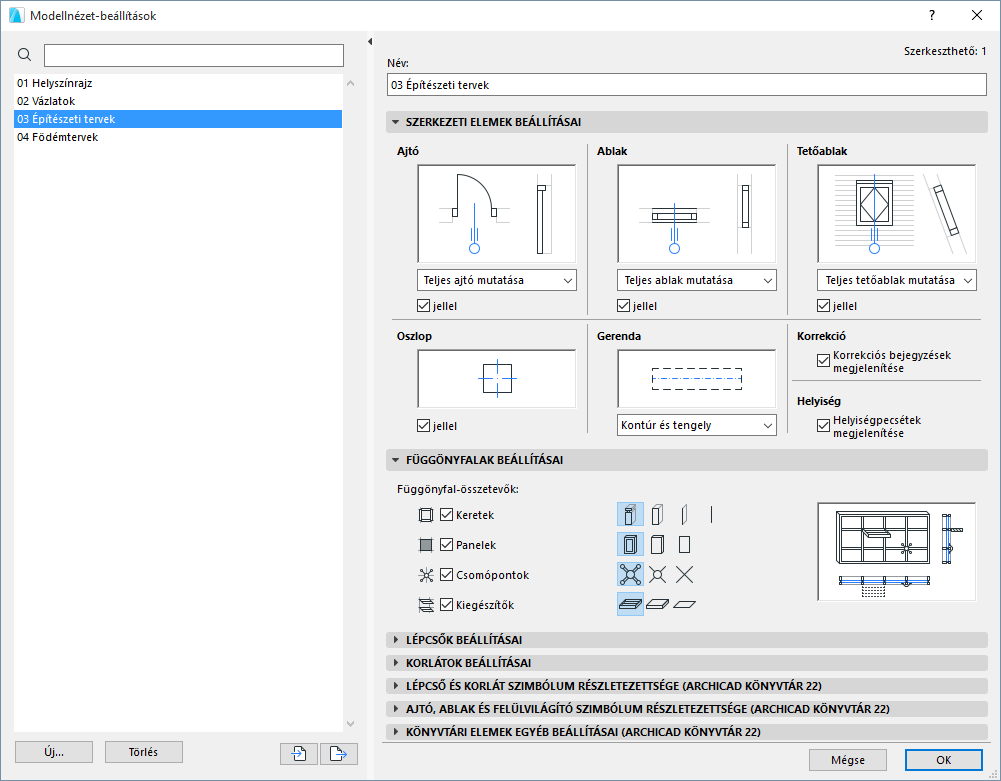
Task: Click the import settings icon near Törlés
Action: coord(298,752)
